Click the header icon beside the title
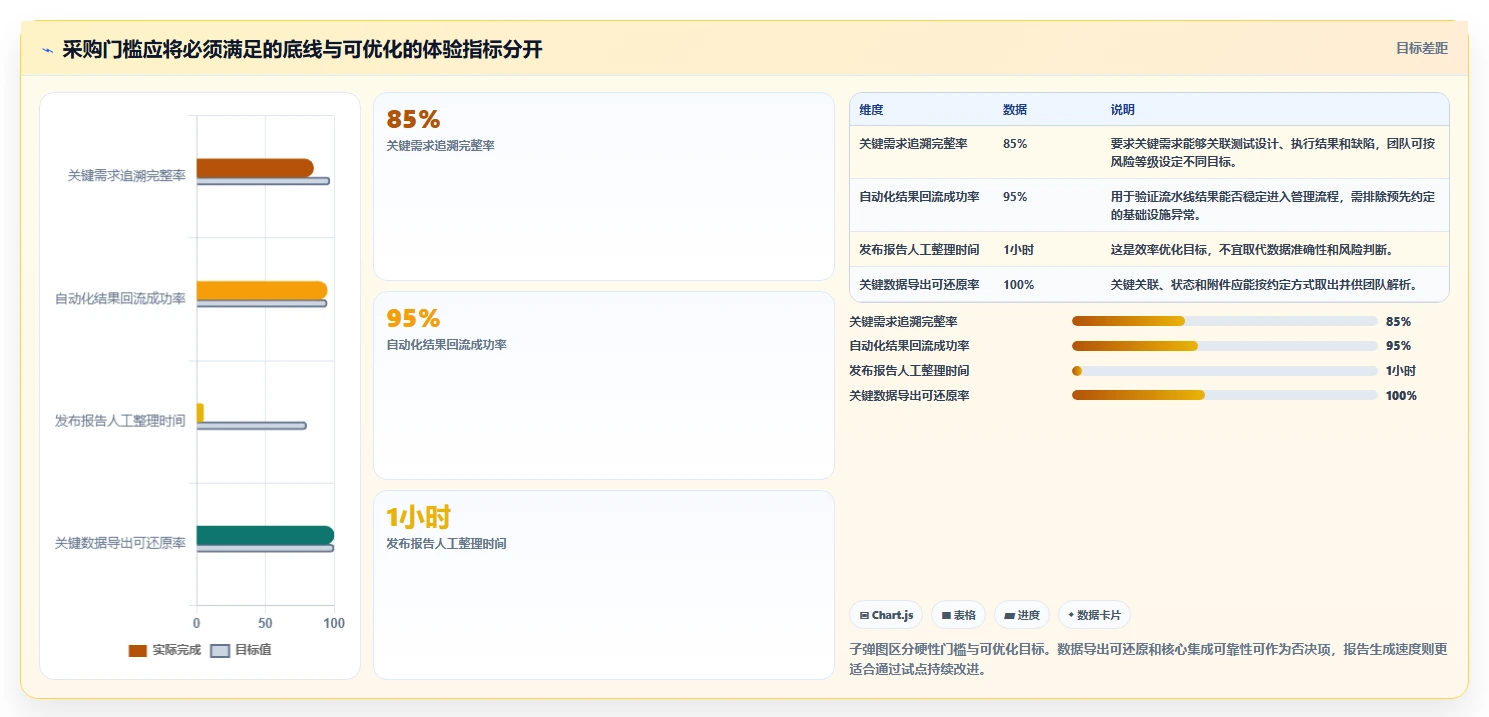The image size is (1489, 717). point(47,50)
